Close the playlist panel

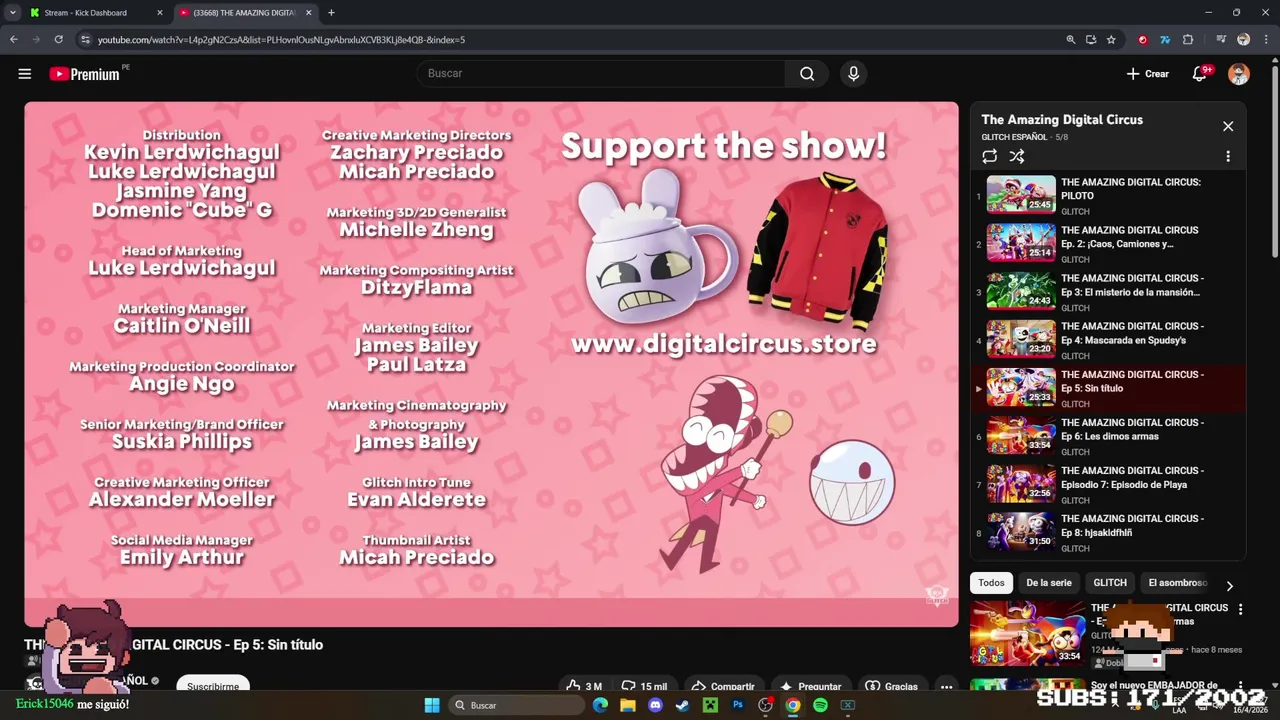coord(1228,127)
